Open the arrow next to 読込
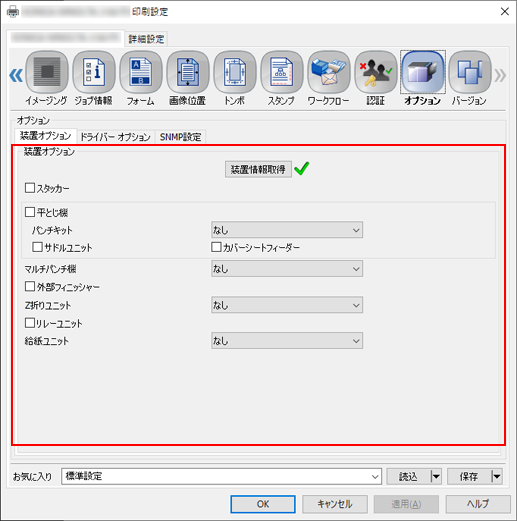 436,476
